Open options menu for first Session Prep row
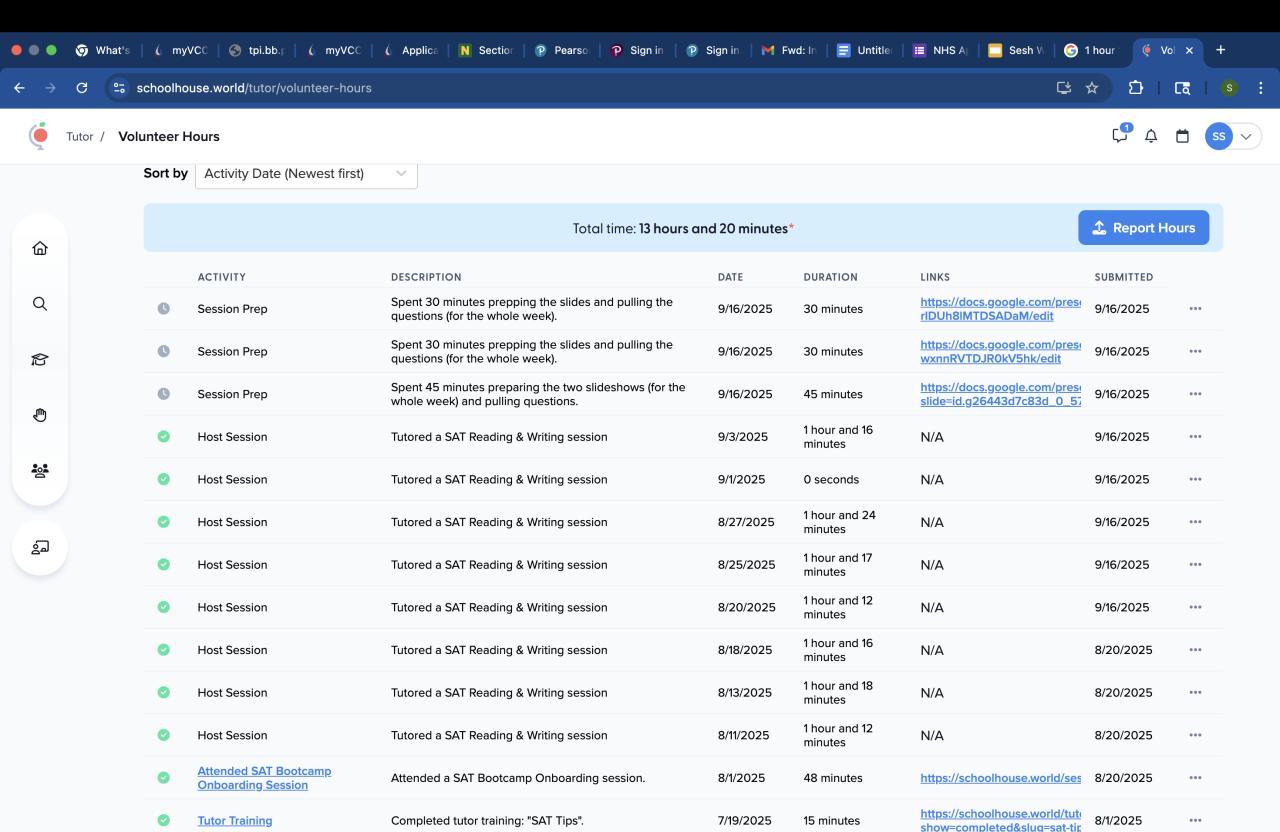Screen dimensions: 1280x832 coord(1195,309)
